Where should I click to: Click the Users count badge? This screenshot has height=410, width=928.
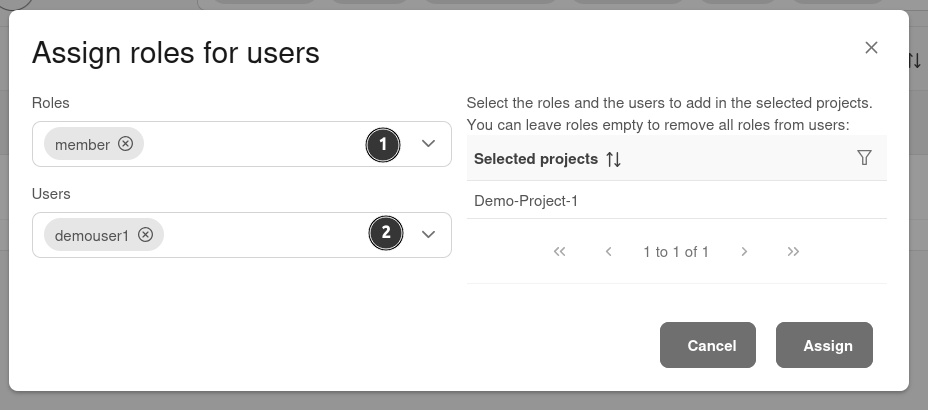pyautogui.click(x=385, y=235)
